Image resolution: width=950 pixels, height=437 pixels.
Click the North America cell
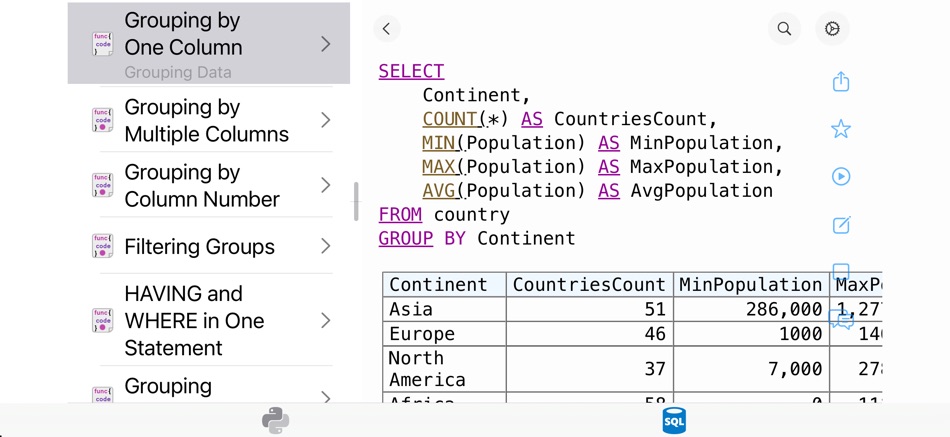pos(444,369)
